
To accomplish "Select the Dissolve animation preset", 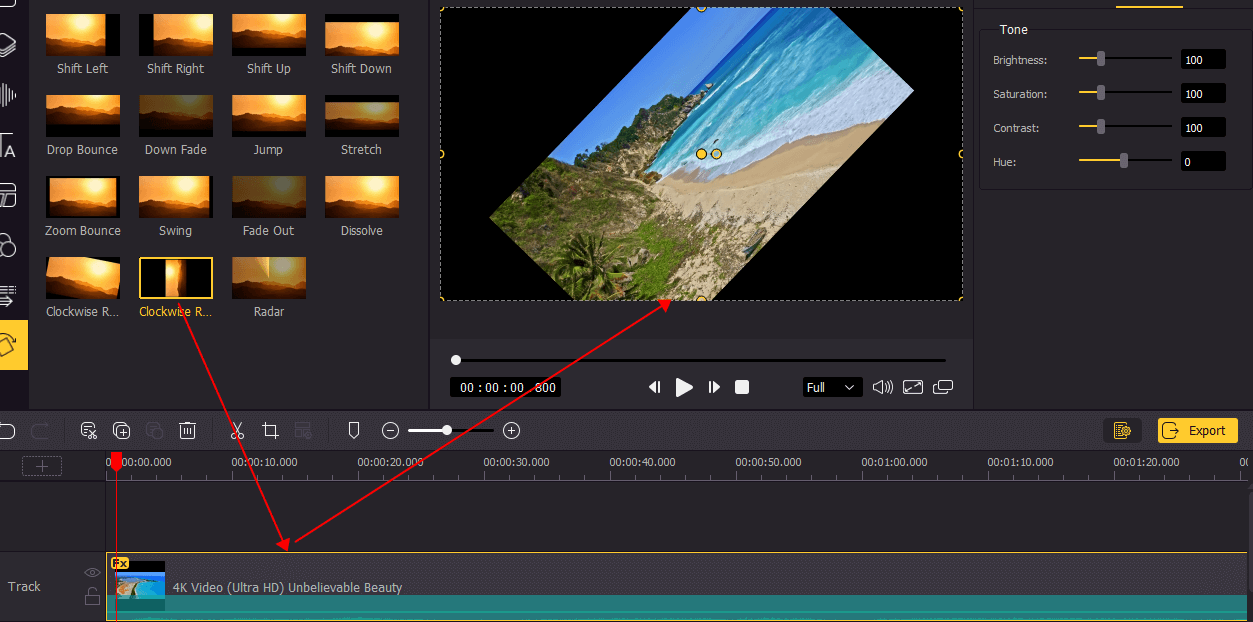I will 361,197.
